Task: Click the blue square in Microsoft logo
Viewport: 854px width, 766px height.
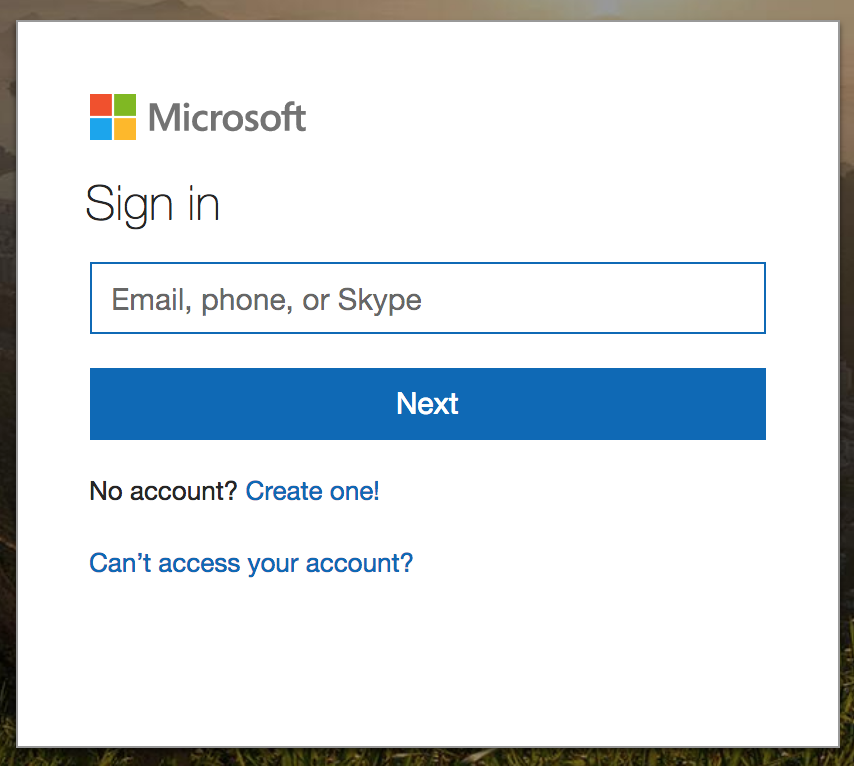Action: 101,129
